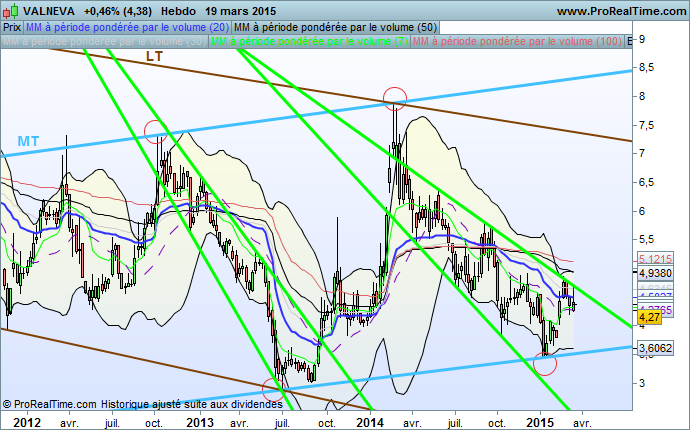Click the brown LT trendline annotation
The width and height of the screenshot is (690, 430).
pyautogui.click(x=154, y=56)
